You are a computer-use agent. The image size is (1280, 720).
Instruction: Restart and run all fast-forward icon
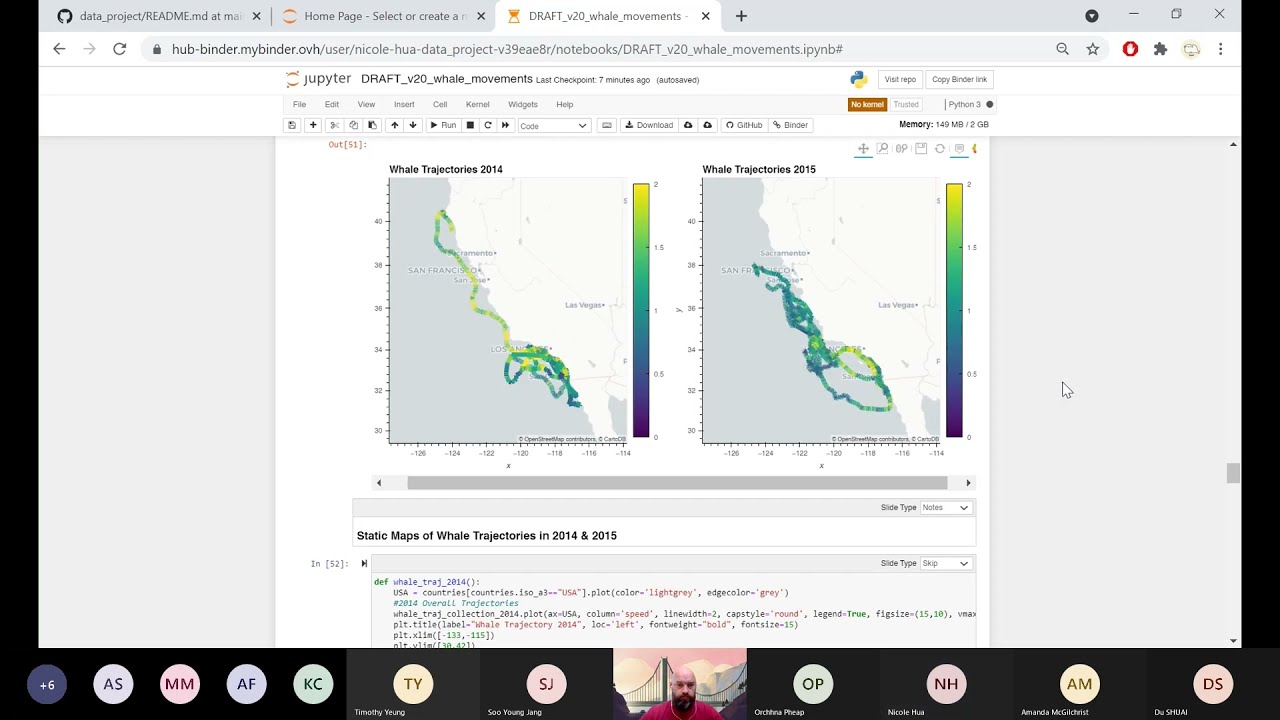point(505,125)
